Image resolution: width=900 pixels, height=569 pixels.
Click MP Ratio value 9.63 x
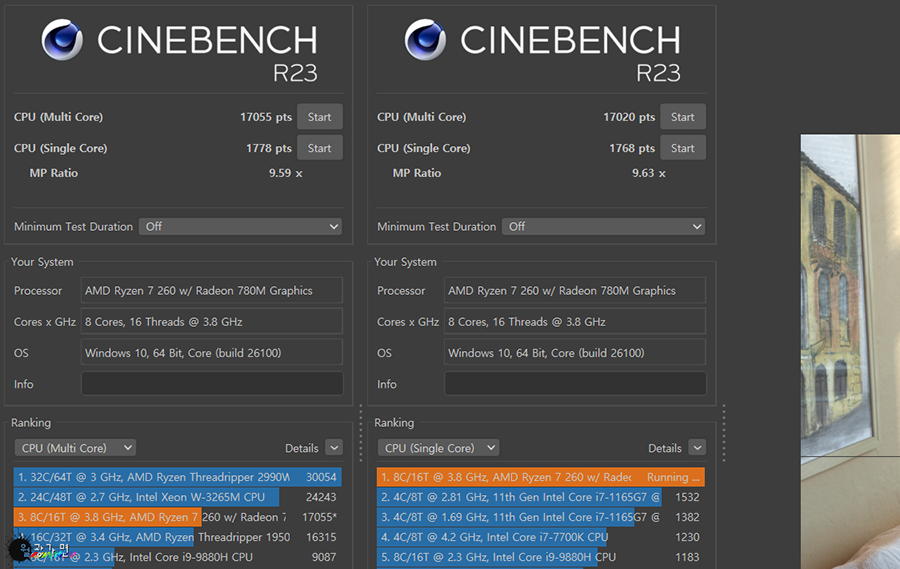[x=649, y=173]
